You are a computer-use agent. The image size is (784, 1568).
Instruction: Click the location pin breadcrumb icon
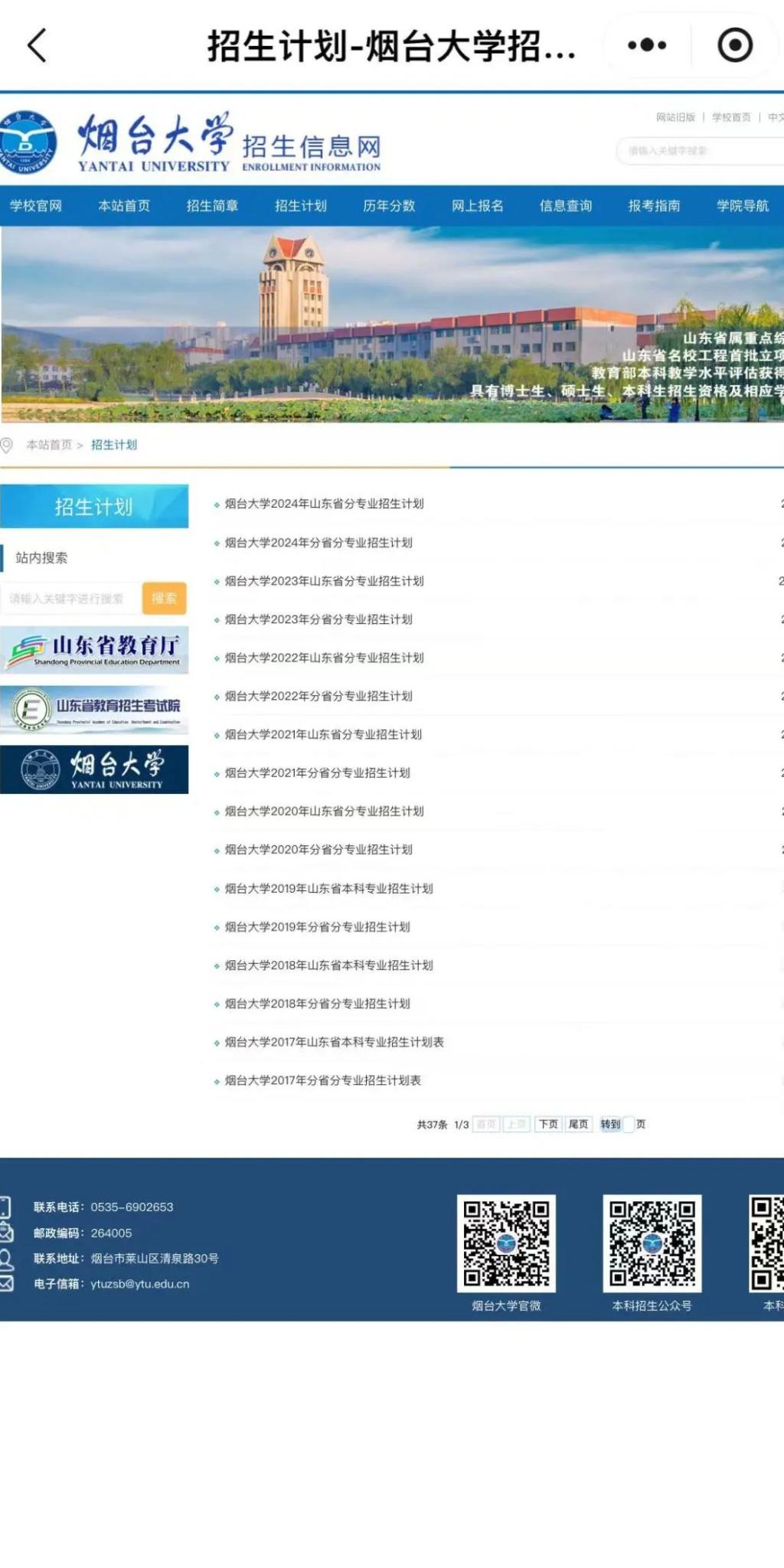click(x=7, y=445)
